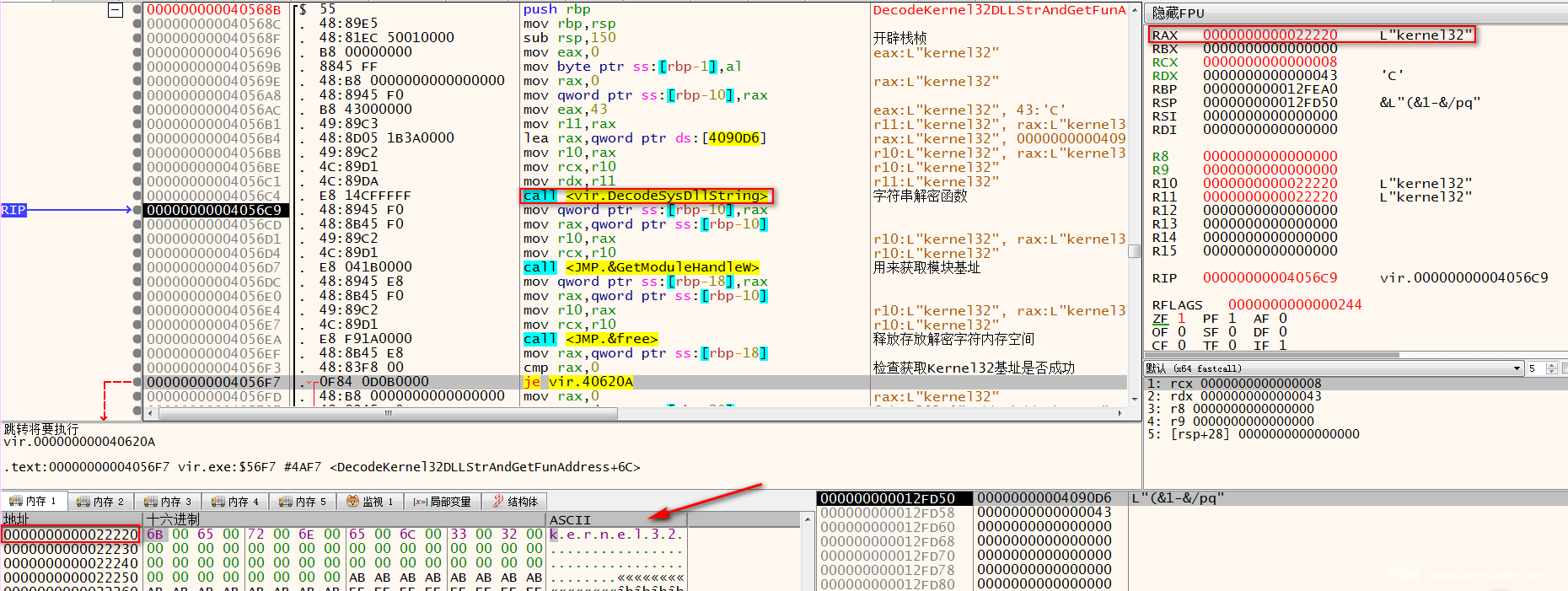Click the 内存 4 tab icon
Viewport: 1568px width, 591px height.
pyautogui.click(x=218, y=502)
